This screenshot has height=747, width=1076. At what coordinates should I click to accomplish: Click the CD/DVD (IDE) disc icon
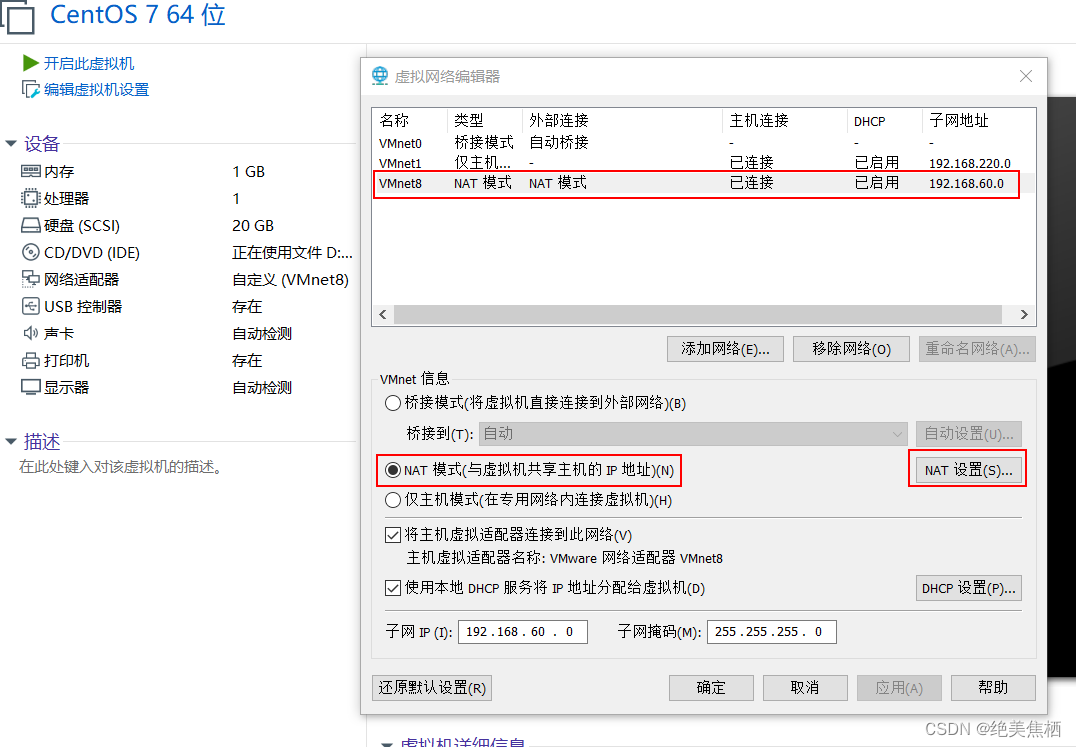pos(31,252)
